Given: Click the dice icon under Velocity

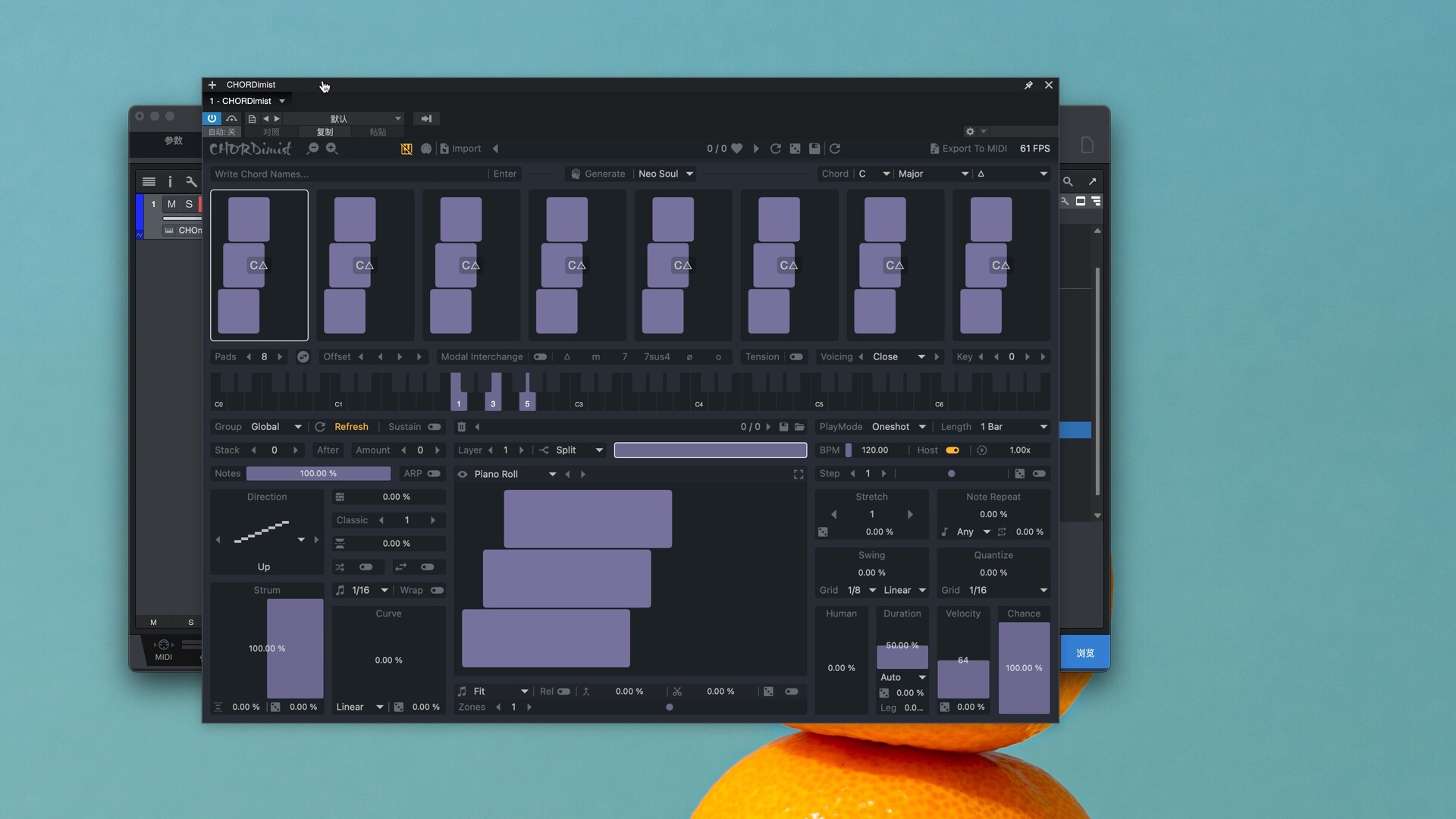Looking at the screenshot, I should coord(945,707).
